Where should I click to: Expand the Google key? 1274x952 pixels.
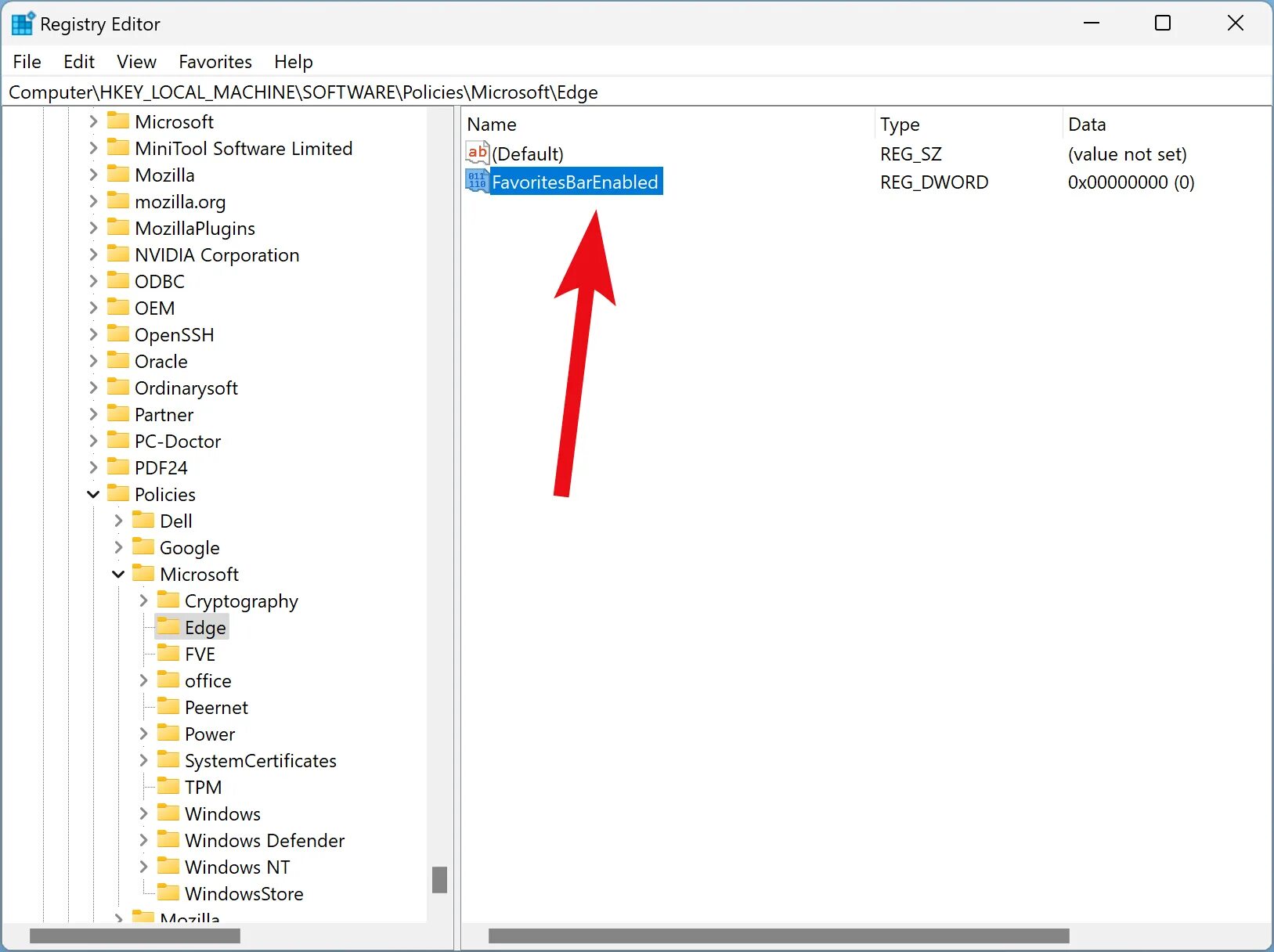pos(118,547)
